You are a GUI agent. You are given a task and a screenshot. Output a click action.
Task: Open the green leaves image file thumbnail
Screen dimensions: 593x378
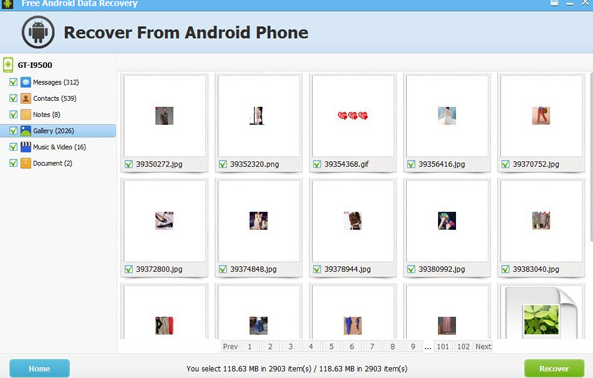[541, 312]
